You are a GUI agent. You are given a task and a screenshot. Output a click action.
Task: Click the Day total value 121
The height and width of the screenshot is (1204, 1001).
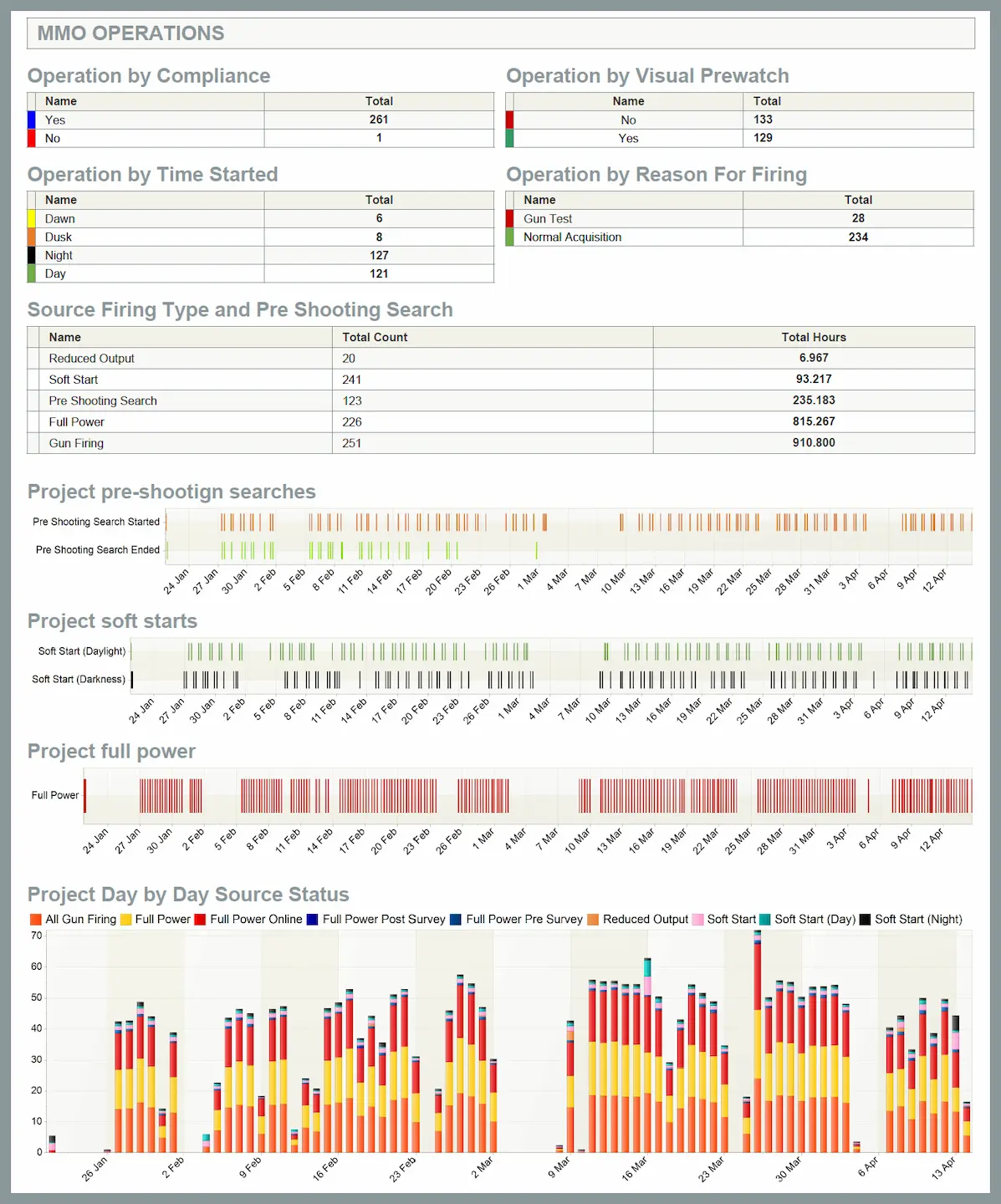(379, 273)
